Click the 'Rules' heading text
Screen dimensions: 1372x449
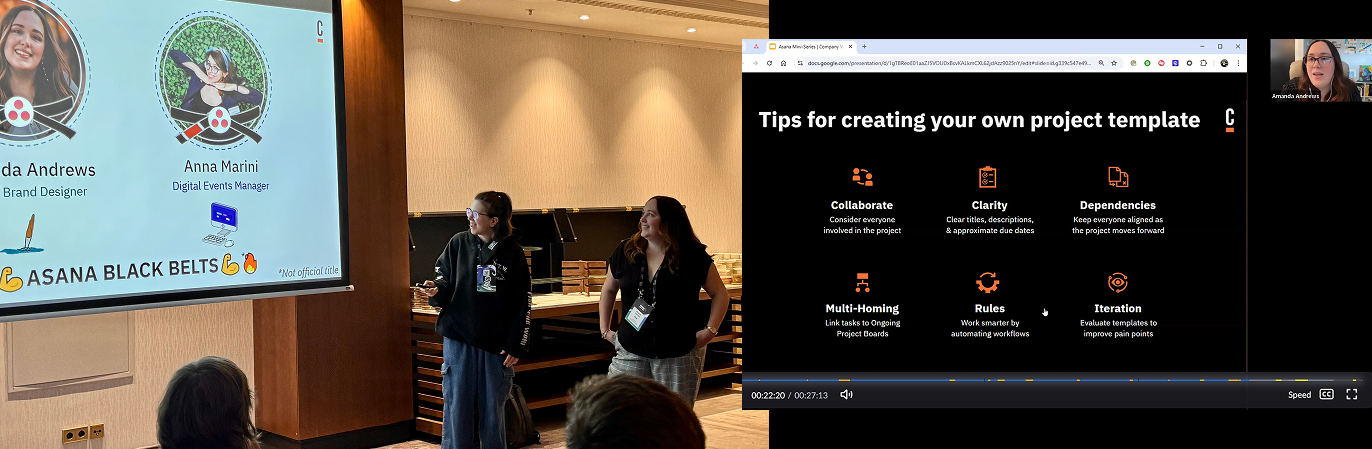[989, 308]
